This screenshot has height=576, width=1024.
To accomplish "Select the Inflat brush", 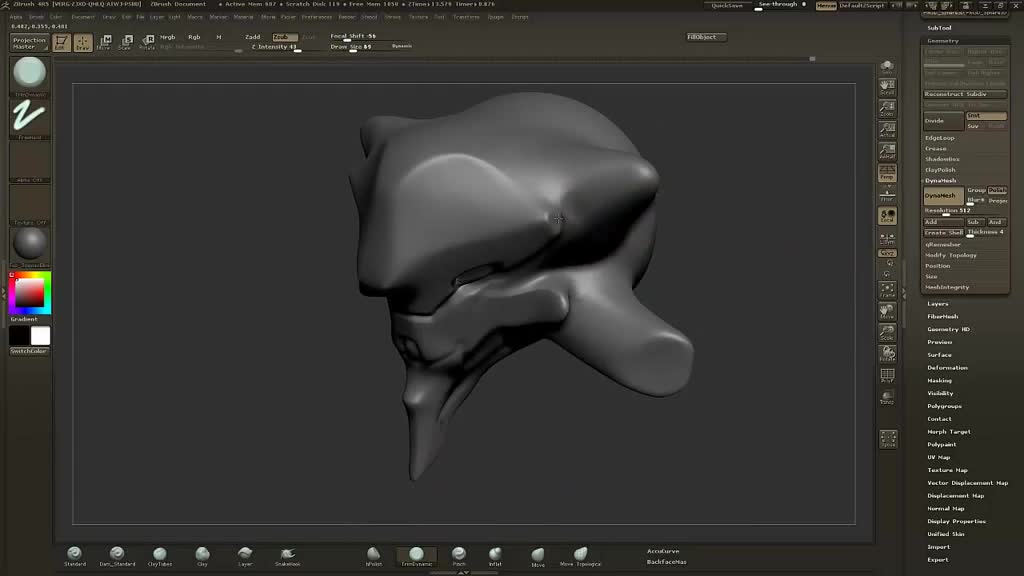I will click(495, 556).
